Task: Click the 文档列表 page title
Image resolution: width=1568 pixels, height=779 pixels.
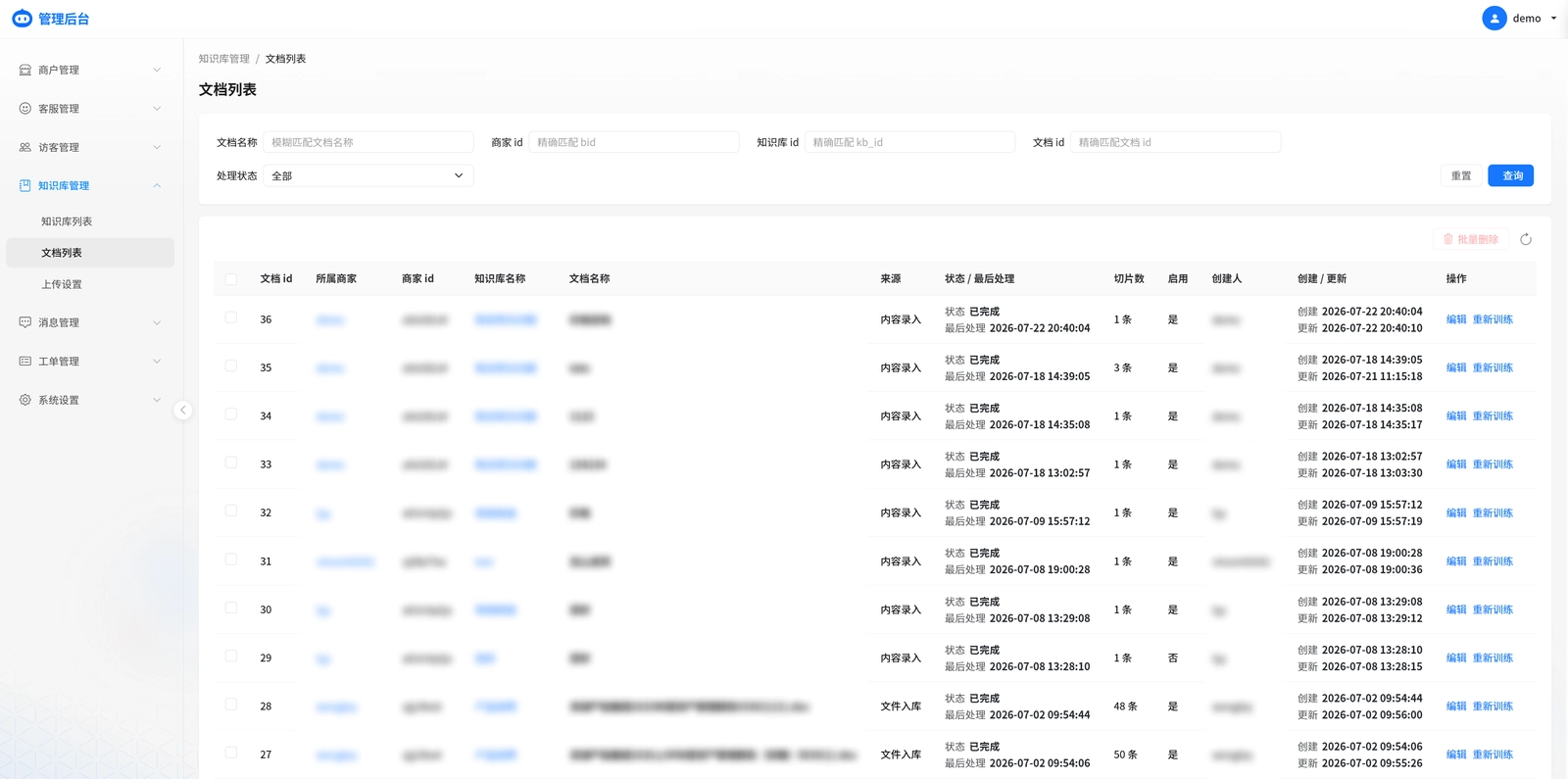Action: [x=227, y=89]
